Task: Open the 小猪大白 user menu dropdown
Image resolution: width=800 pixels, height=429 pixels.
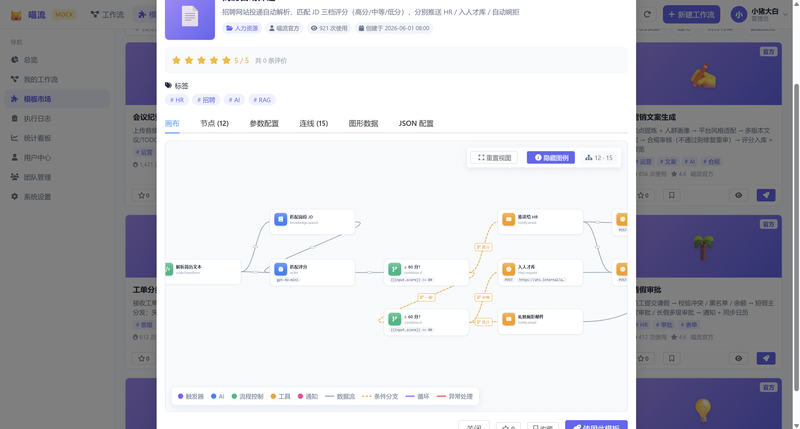Action: [x=759, y=14]
